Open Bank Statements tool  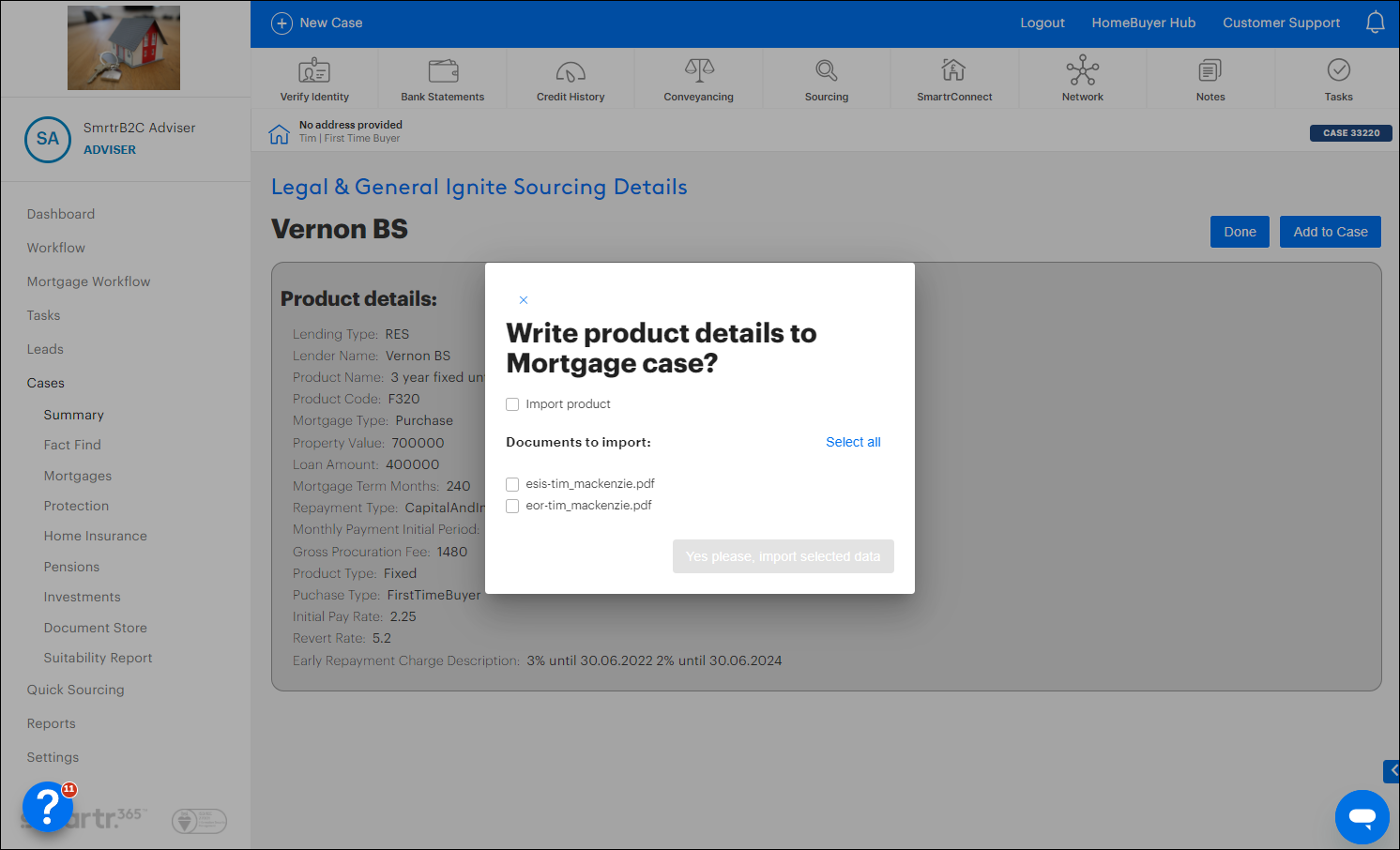[443, 79]
